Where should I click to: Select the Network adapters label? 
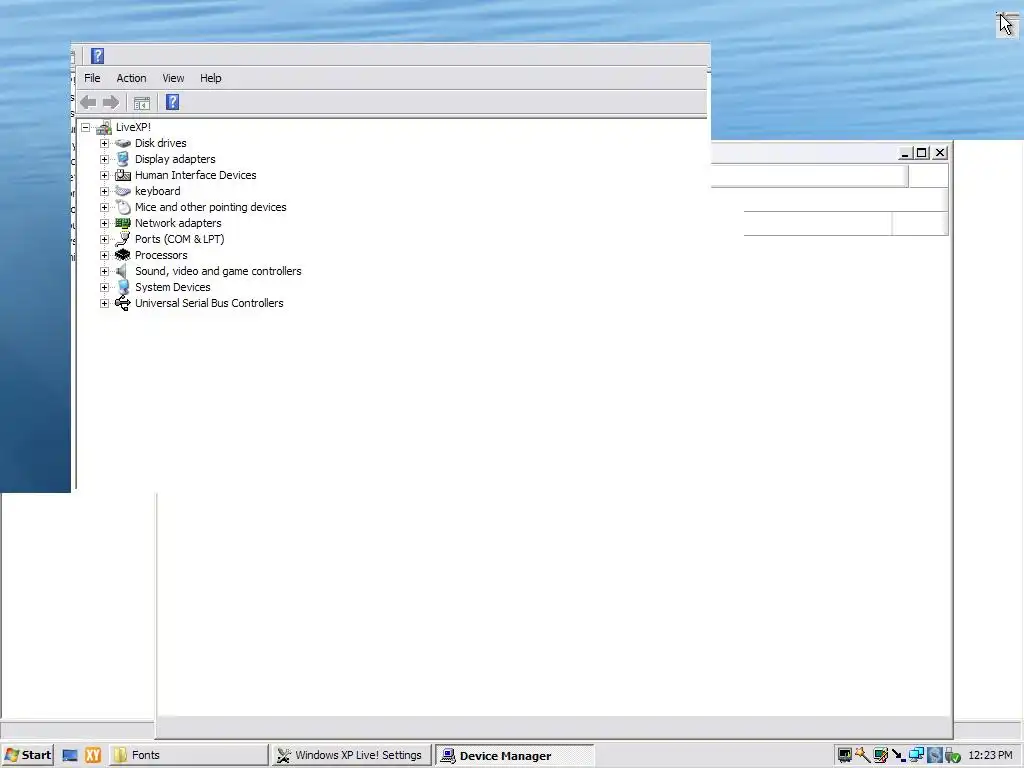[x=178, y=223]
